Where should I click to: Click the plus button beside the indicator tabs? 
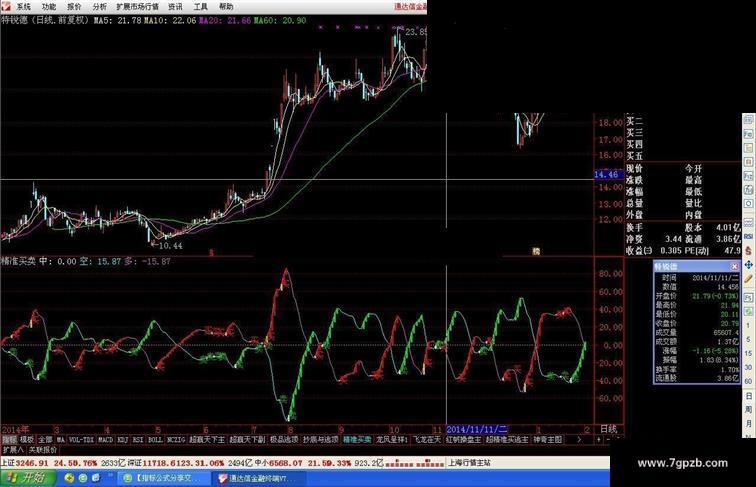coord(598,440)
